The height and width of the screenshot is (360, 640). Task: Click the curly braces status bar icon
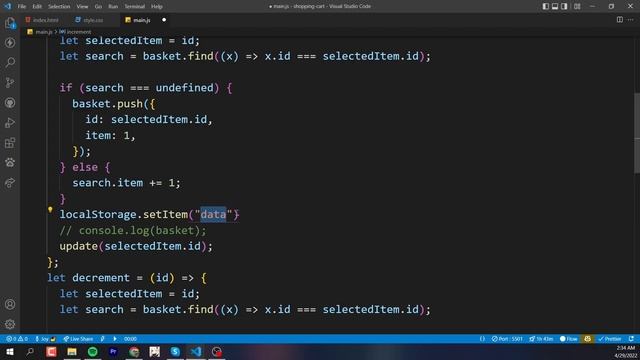pyautogui.click(x=482, y=339)
